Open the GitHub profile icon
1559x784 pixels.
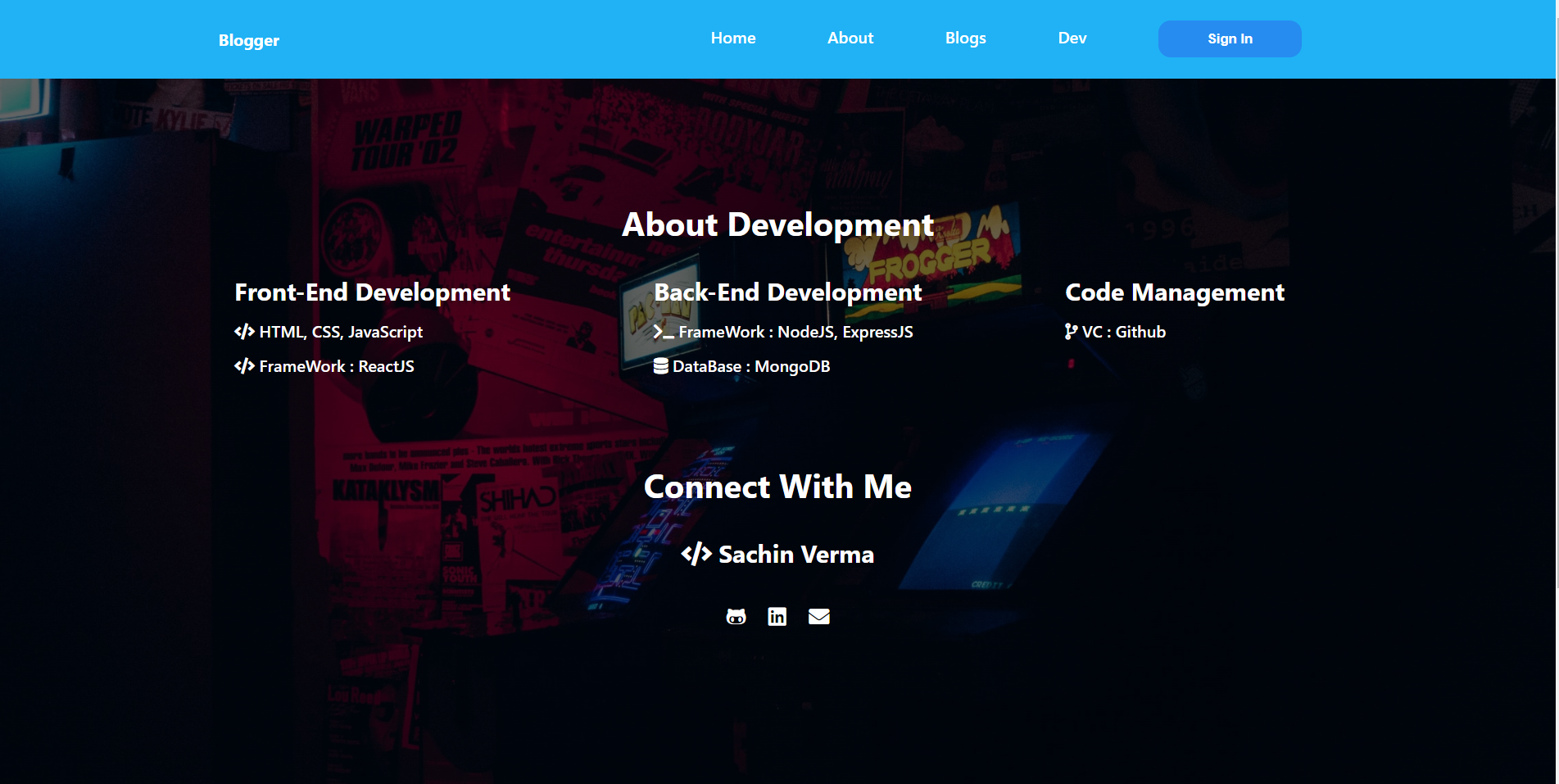736,617
